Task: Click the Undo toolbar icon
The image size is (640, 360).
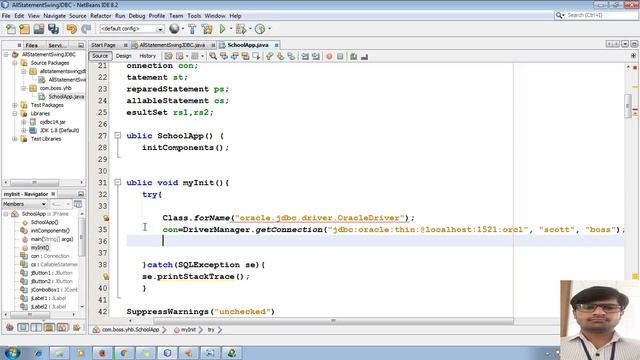Action: point(72,29)
